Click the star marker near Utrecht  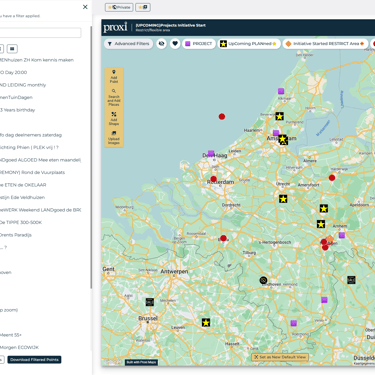(x=283, y=199)
